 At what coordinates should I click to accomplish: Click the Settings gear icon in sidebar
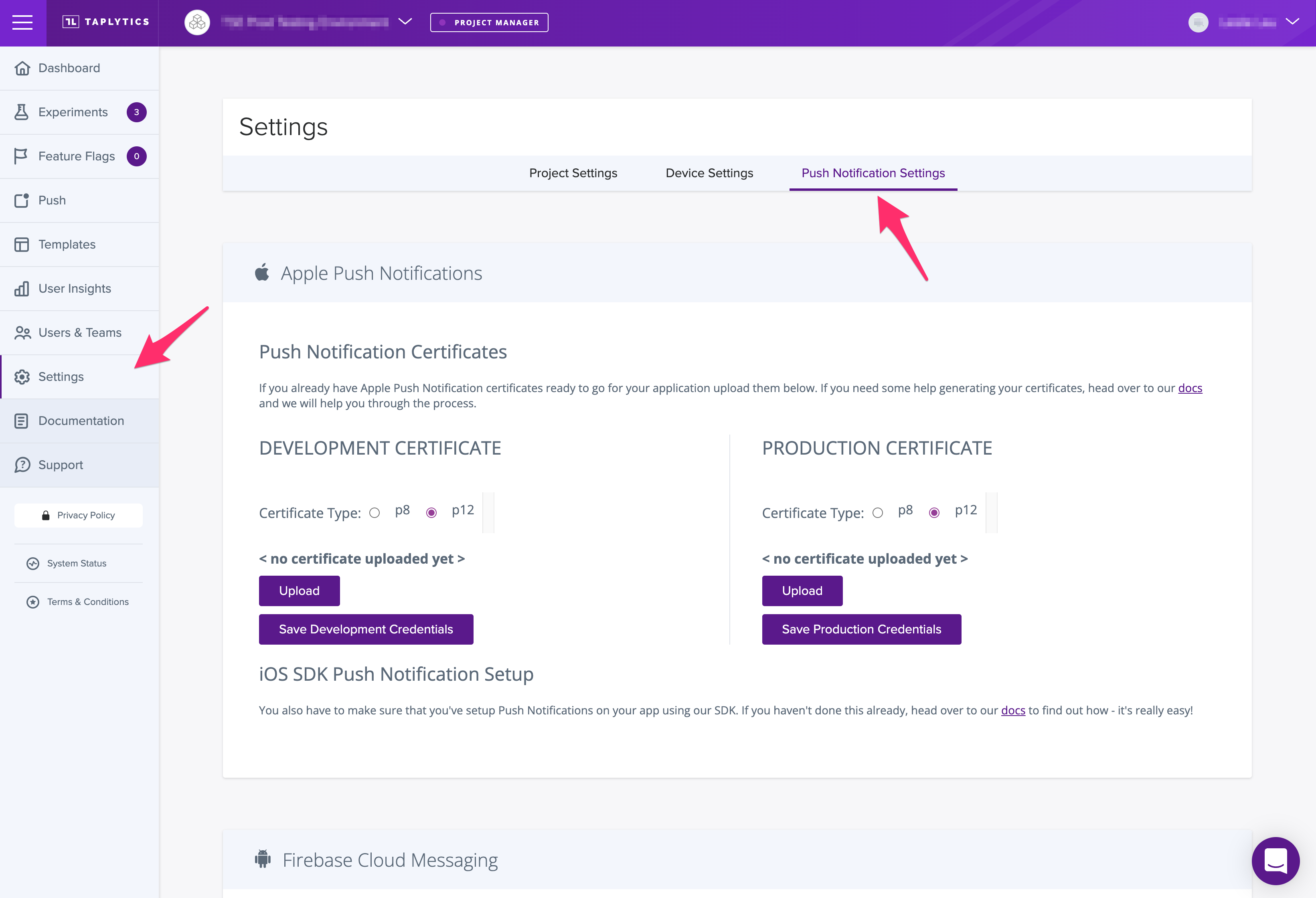tap(22, 377)
